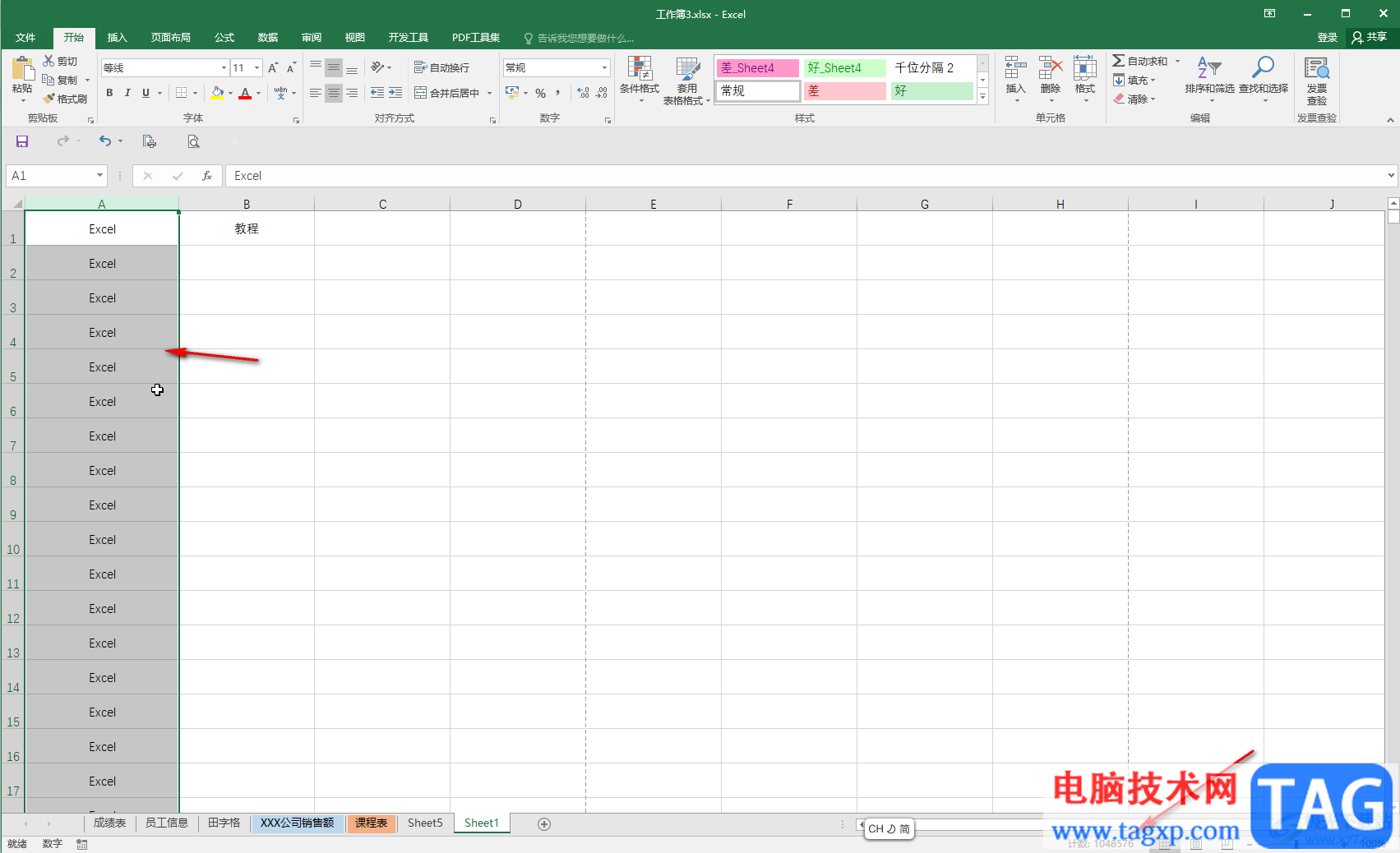Toggle align left

[x=316, y=94]
